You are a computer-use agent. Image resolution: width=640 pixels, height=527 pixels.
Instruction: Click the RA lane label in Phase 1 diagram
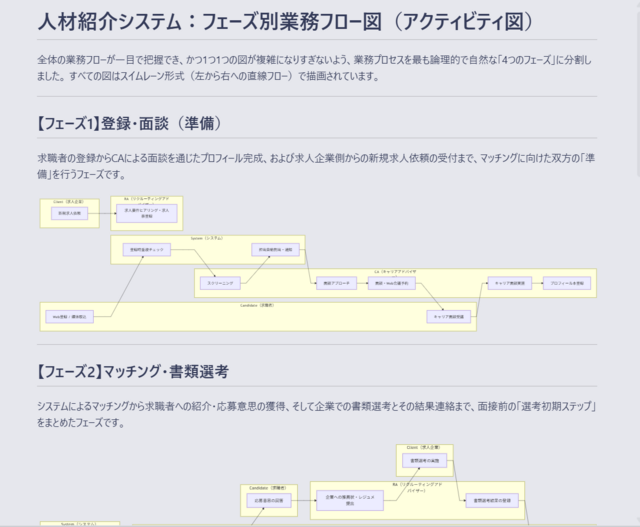(147, 200)
